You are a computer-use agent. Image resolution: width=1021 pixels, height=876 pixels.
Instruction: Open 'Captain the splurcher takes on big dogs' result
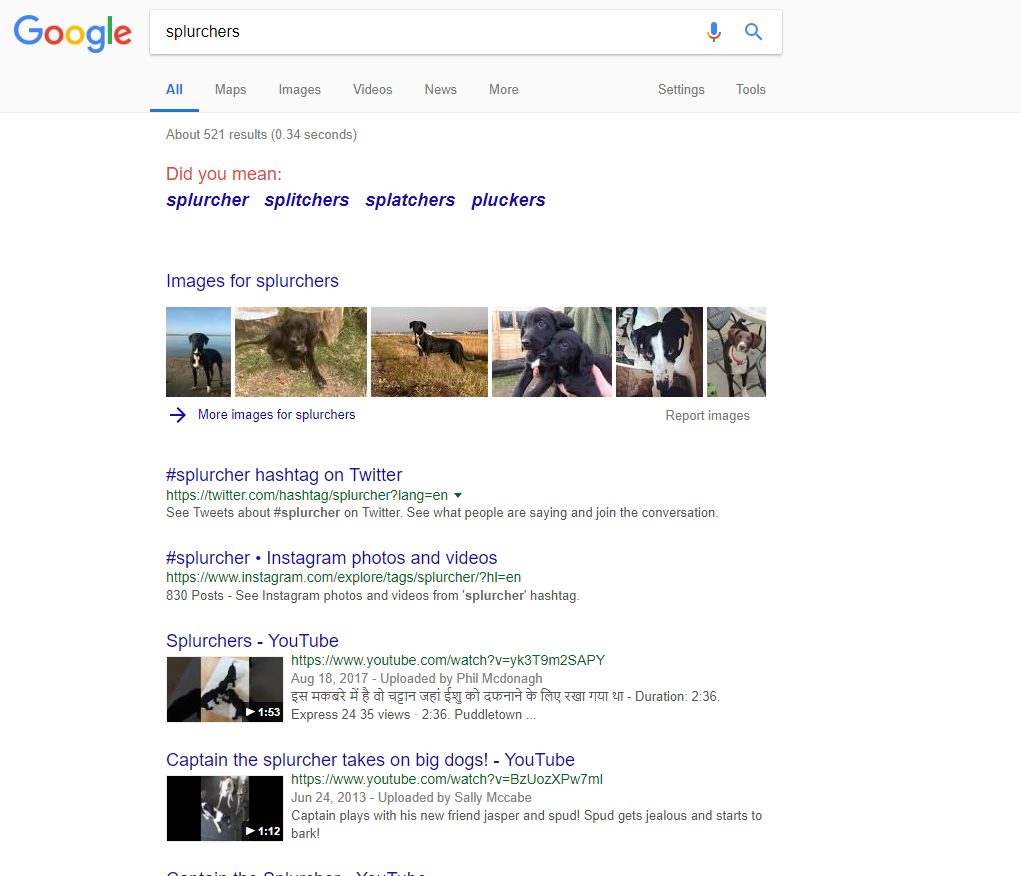(x=371, y=760)
